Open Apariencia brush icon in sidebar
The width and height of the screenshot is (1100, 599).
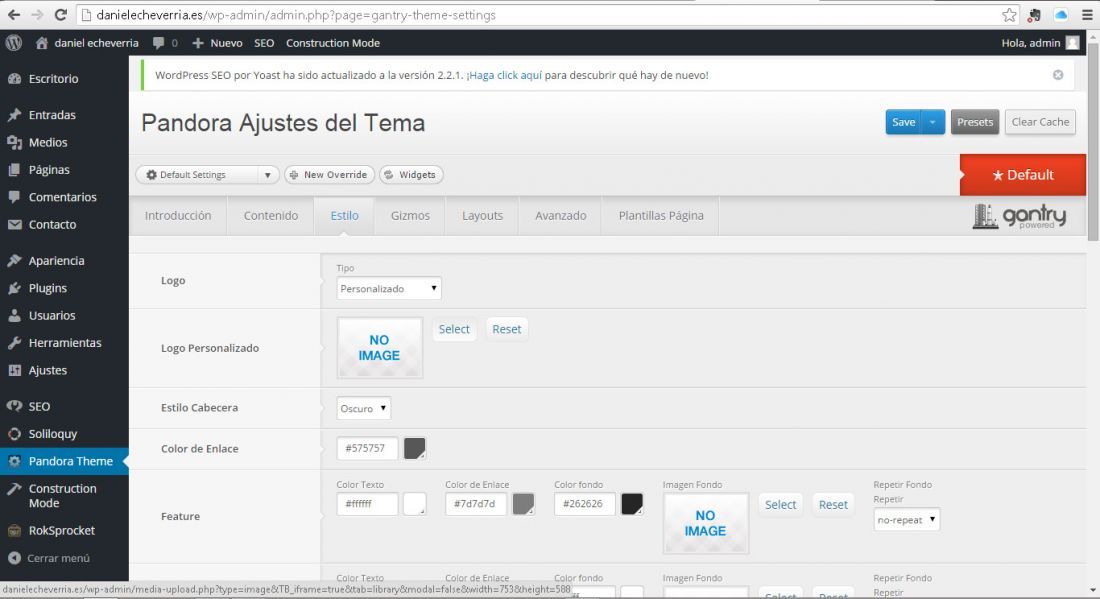tap(14, 261)
